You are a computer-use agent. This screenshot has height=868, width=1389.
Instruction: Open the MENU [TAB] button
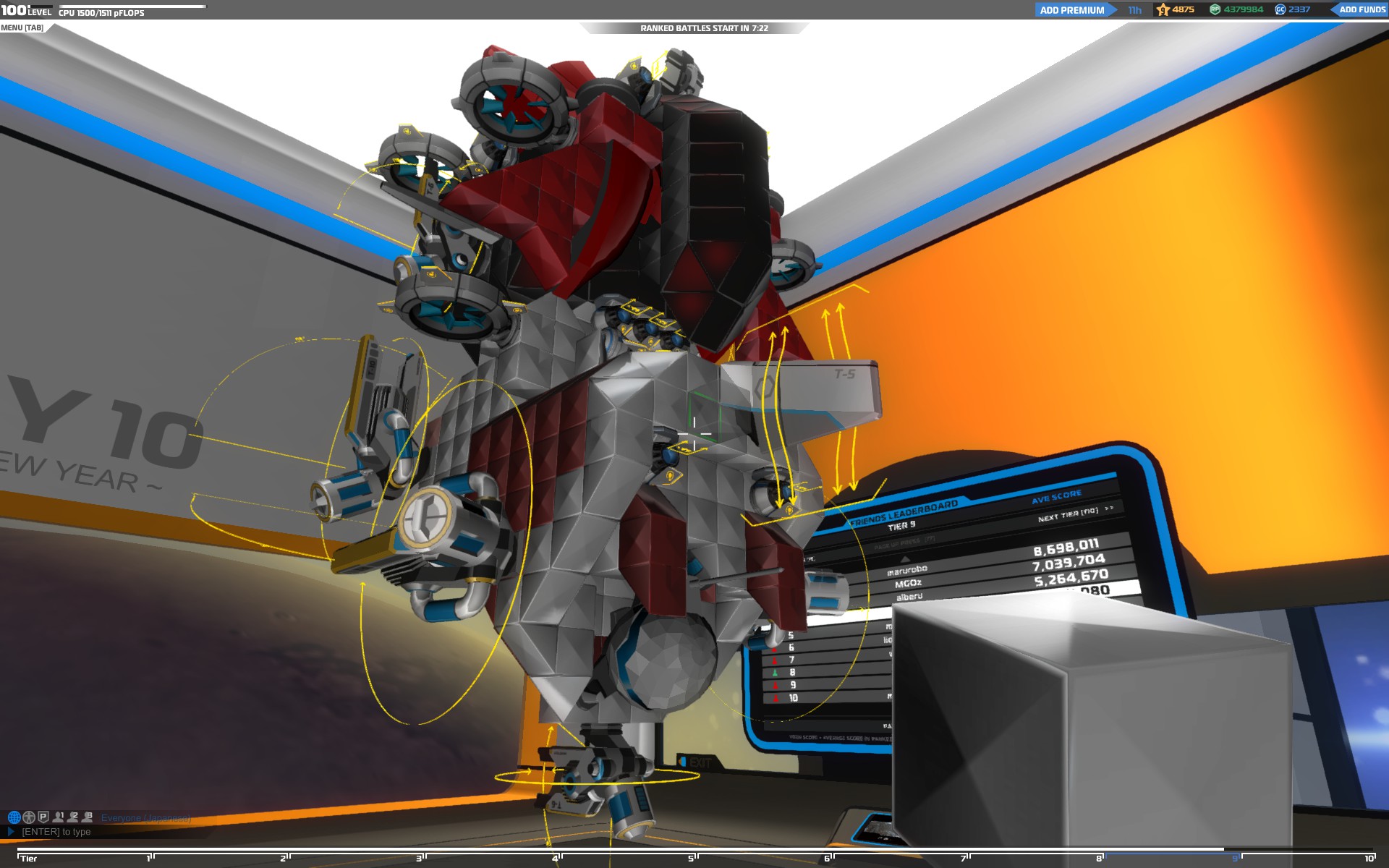[x=22, y=27]
